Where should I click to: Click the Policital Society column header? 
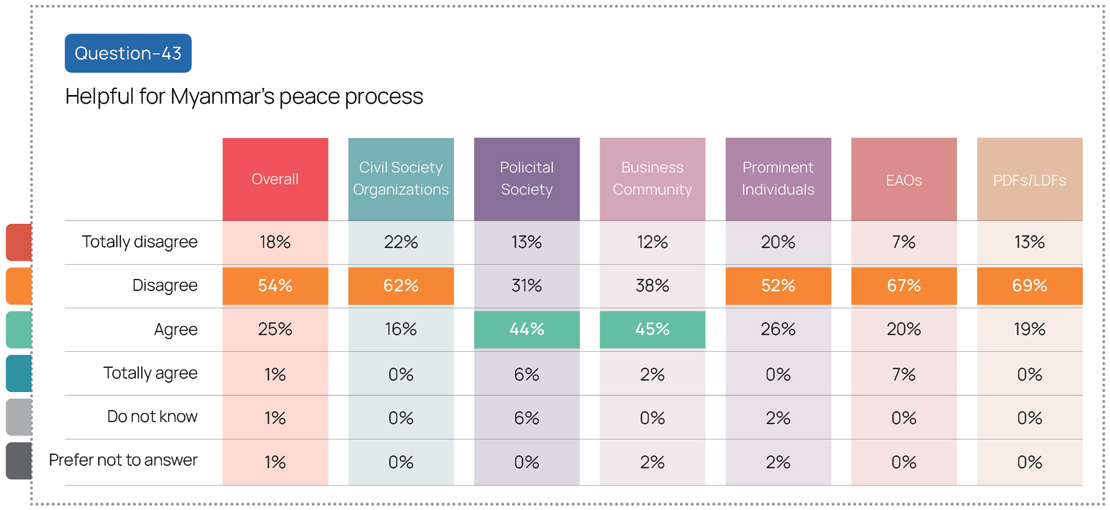pos(526,179)
